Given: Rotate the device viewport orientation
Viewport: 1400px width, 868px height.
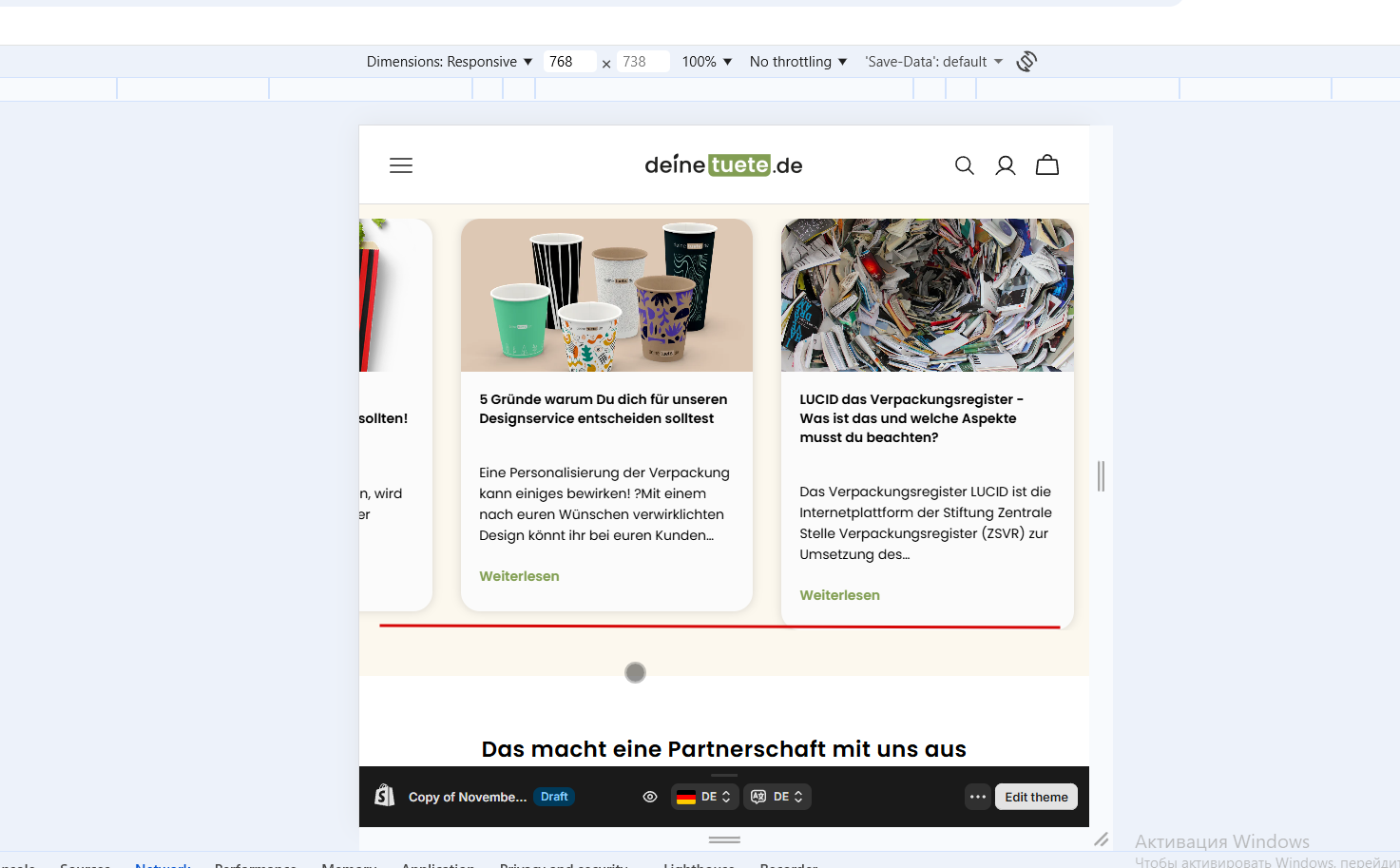Looking at the screenshot, I should (x=1026, y=62).
